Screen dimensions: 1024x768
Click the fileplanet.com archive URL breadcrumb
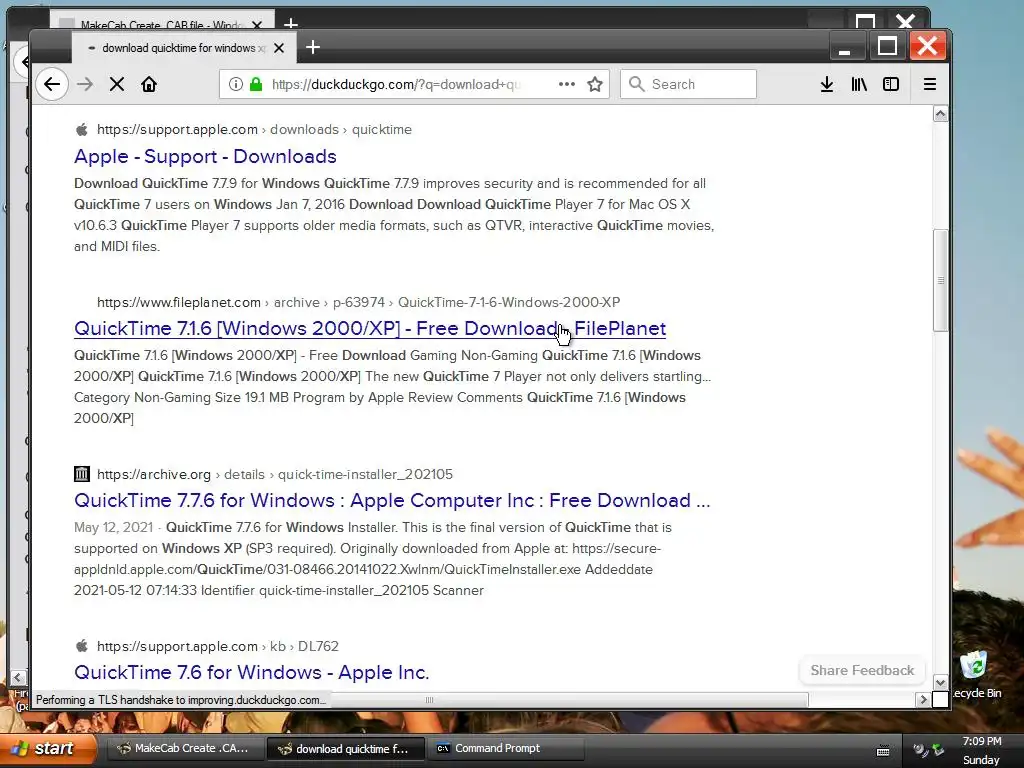(x=359, y=302)
